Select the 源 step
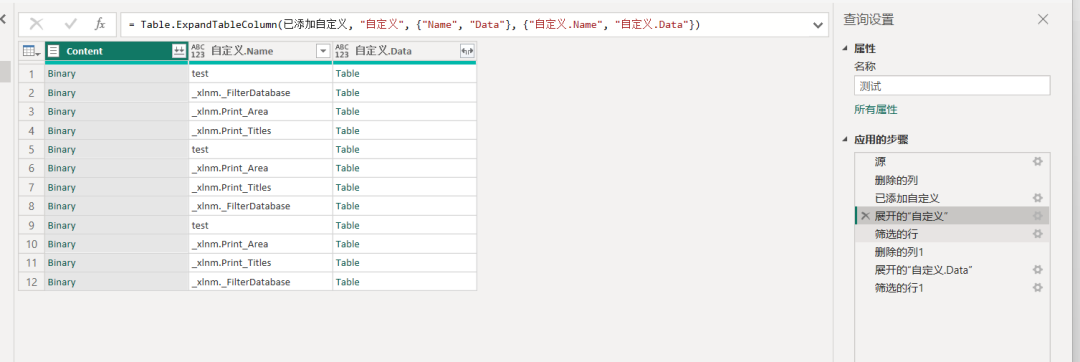 (952, 162)
